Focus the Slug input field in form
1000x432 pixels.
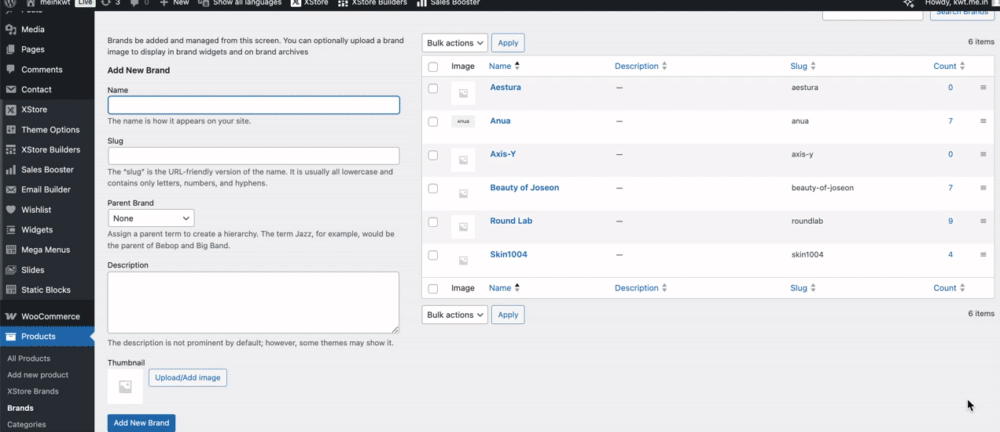click(x=254, y=156)
